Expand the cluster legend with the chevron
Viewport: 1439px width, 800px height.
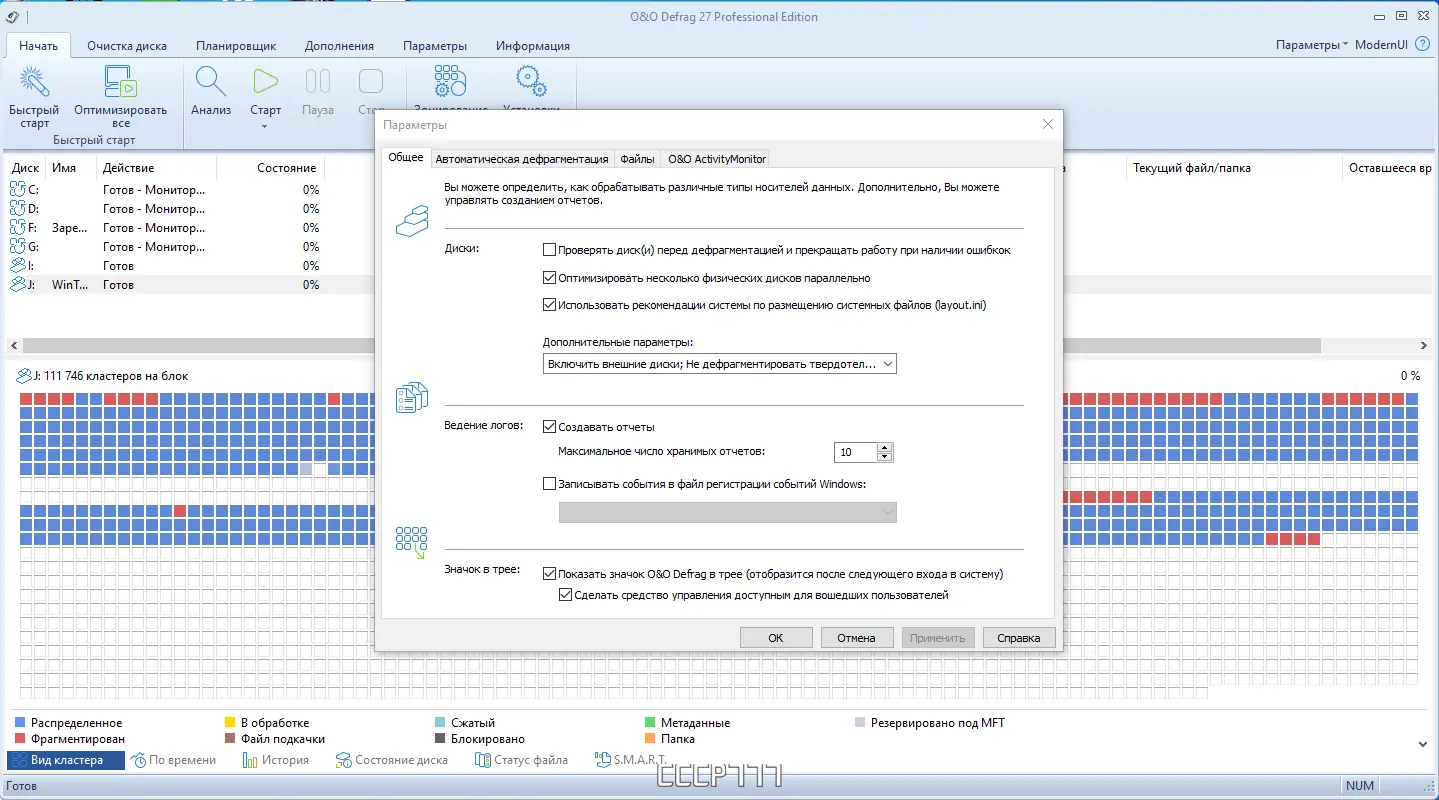[x=1423, y=744]
